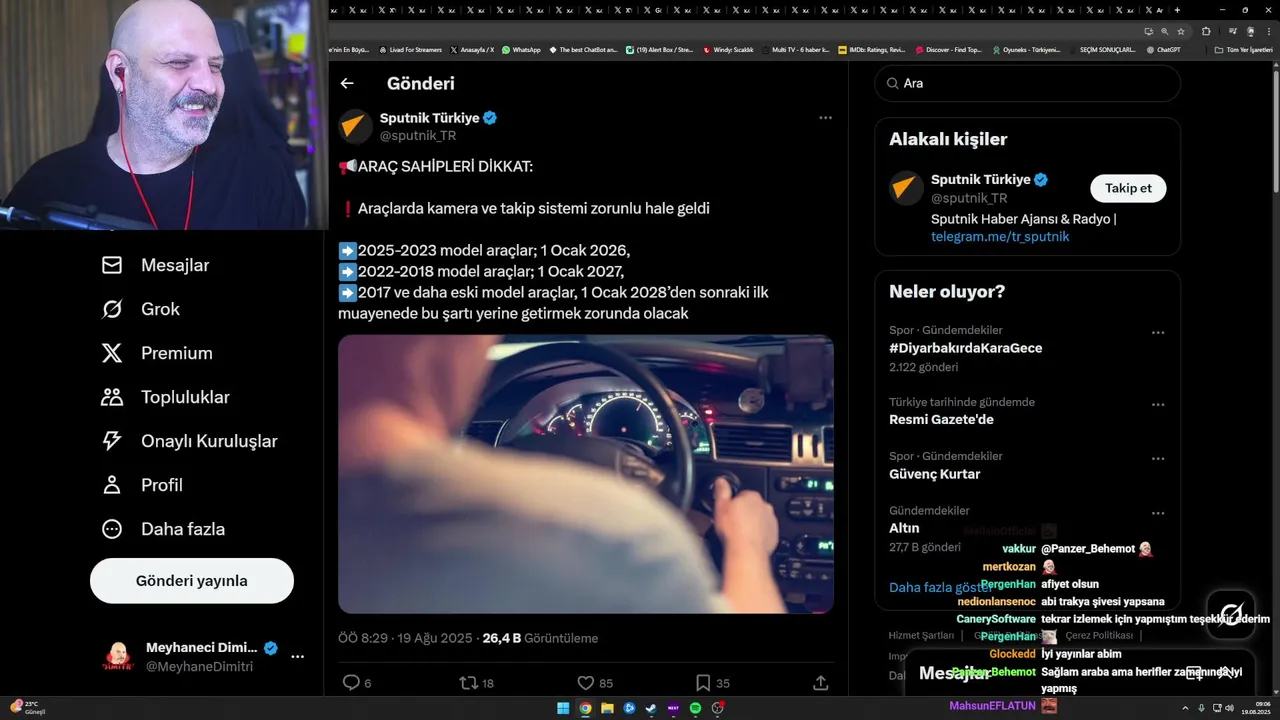1280x720 pixels.
Task: Open Sputnik Türkiye avatar in Alakalı kişiler
Action: (x=907, y=188)
